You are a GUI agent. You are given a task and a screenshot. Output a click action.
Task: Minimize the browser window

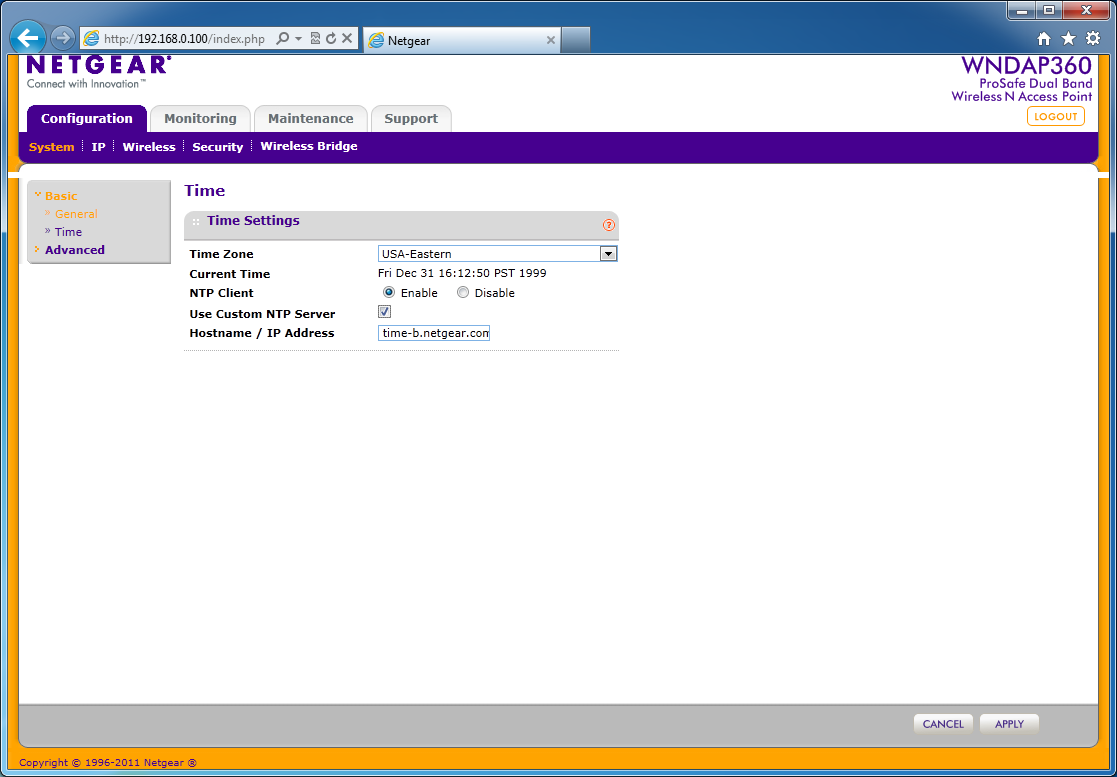tap(1022, 10)
